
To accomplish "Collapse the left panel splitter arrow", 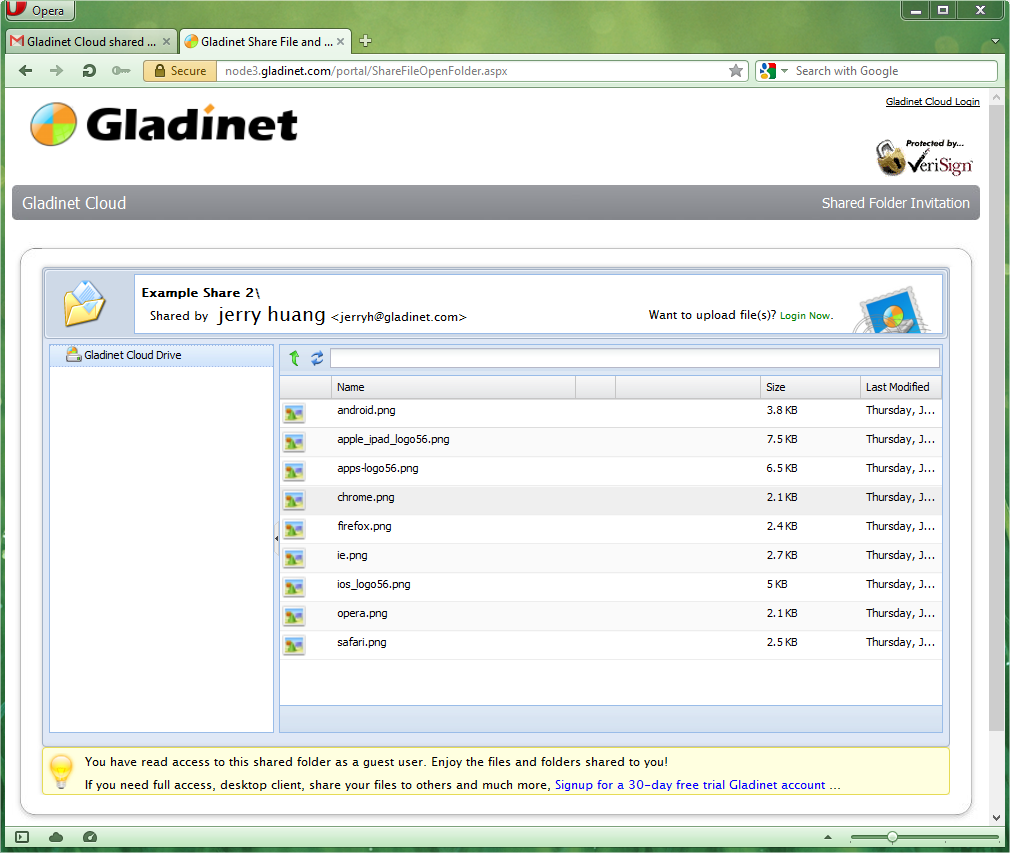I will pyautogui.click(x=276, y=538).
